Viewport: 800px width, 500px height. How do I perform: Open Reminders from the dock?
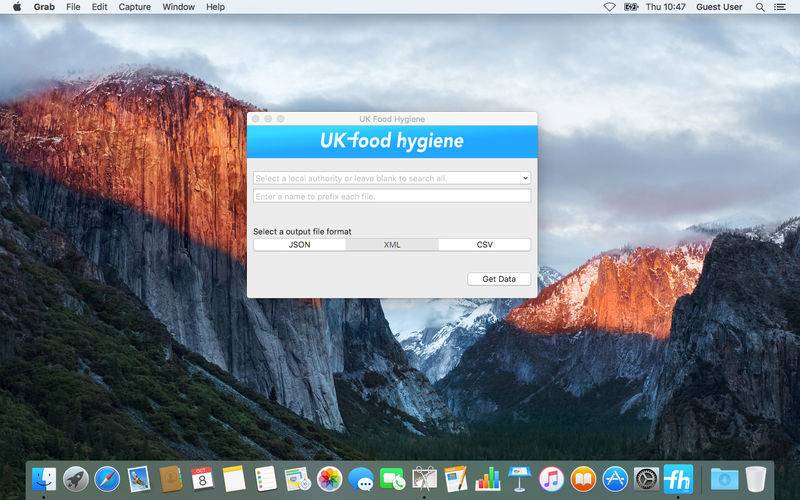[266, 479]
